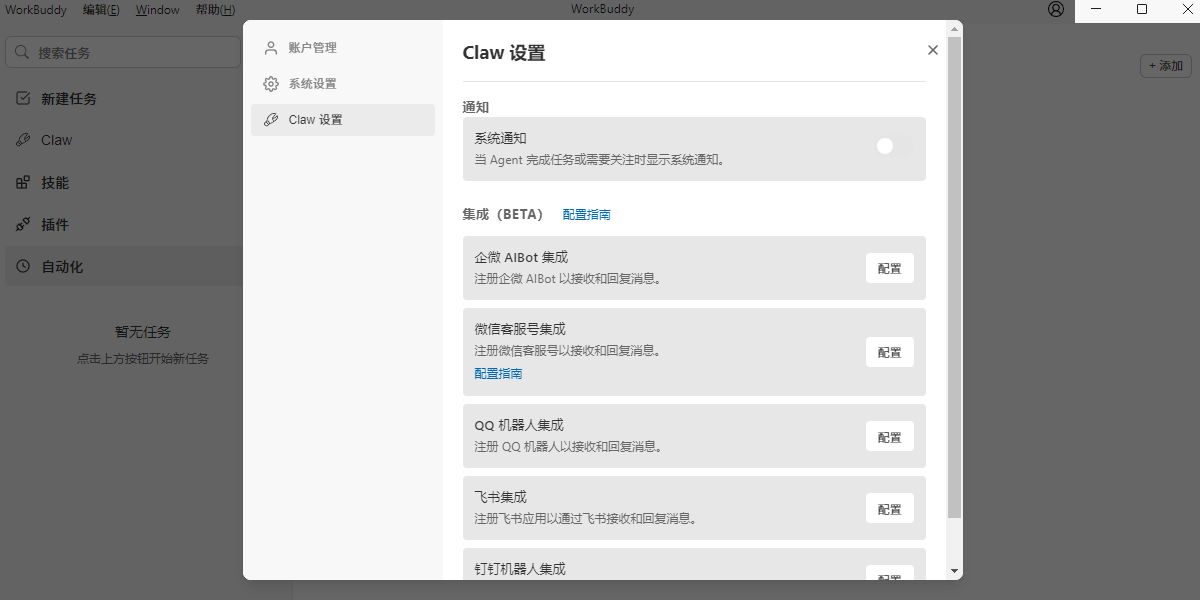Click the 技能 (Skills) icon
1200x600 pixels.
(x=22, y=182)
